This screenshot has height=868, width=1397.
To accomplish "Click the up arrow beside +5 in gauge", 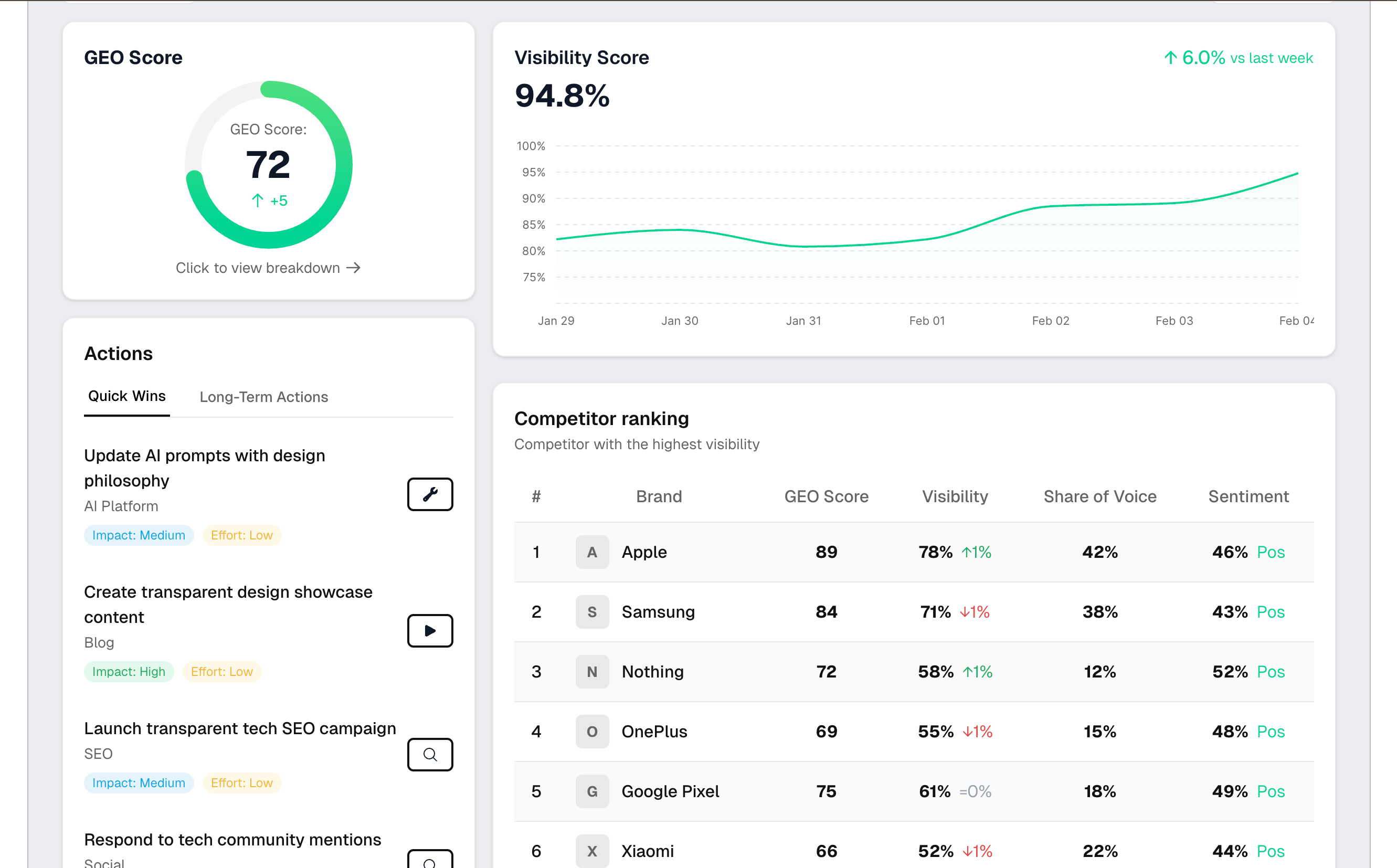I will (x=257, y=200).
